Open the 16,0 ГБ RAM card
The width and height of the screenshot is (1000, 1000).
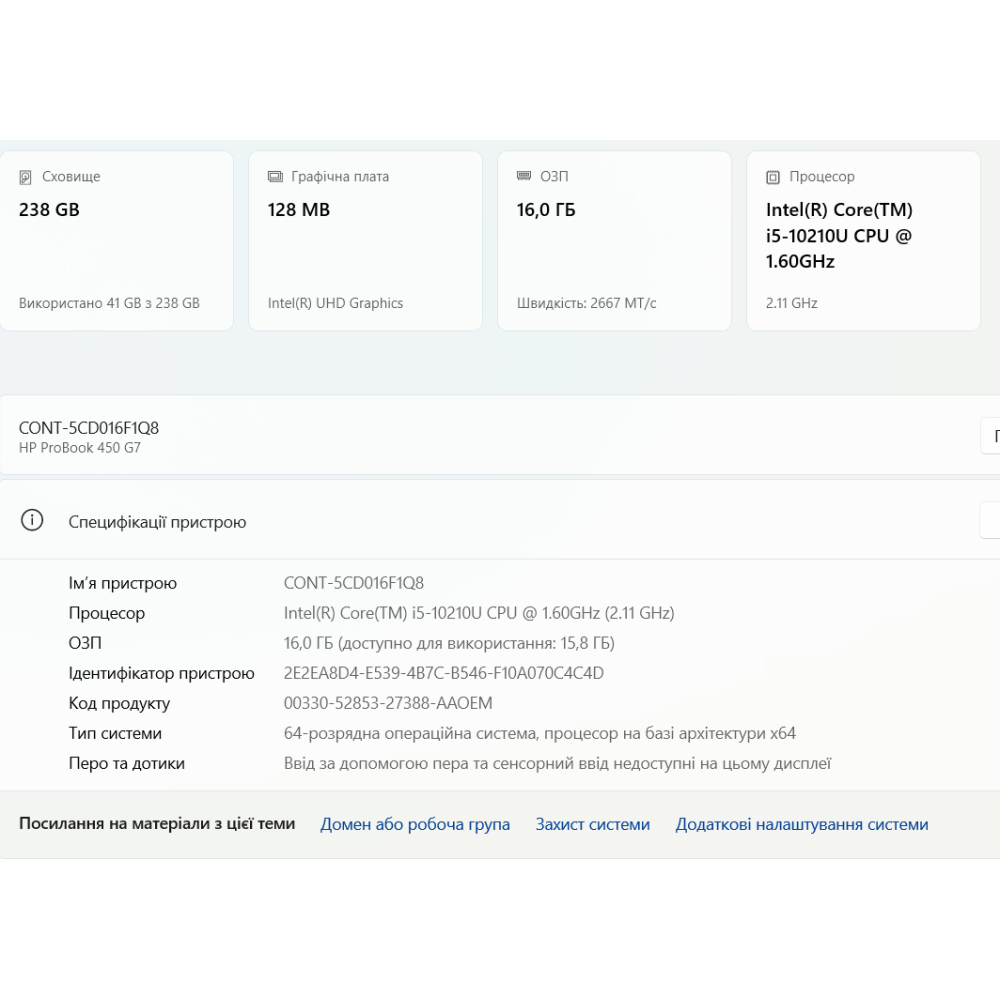coord(614,240)
